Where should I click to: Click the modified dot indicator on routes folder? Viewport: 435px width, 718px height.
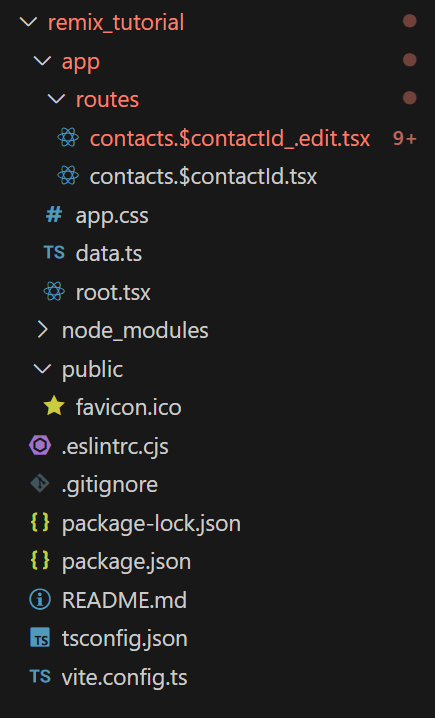[x=409, y=98]
